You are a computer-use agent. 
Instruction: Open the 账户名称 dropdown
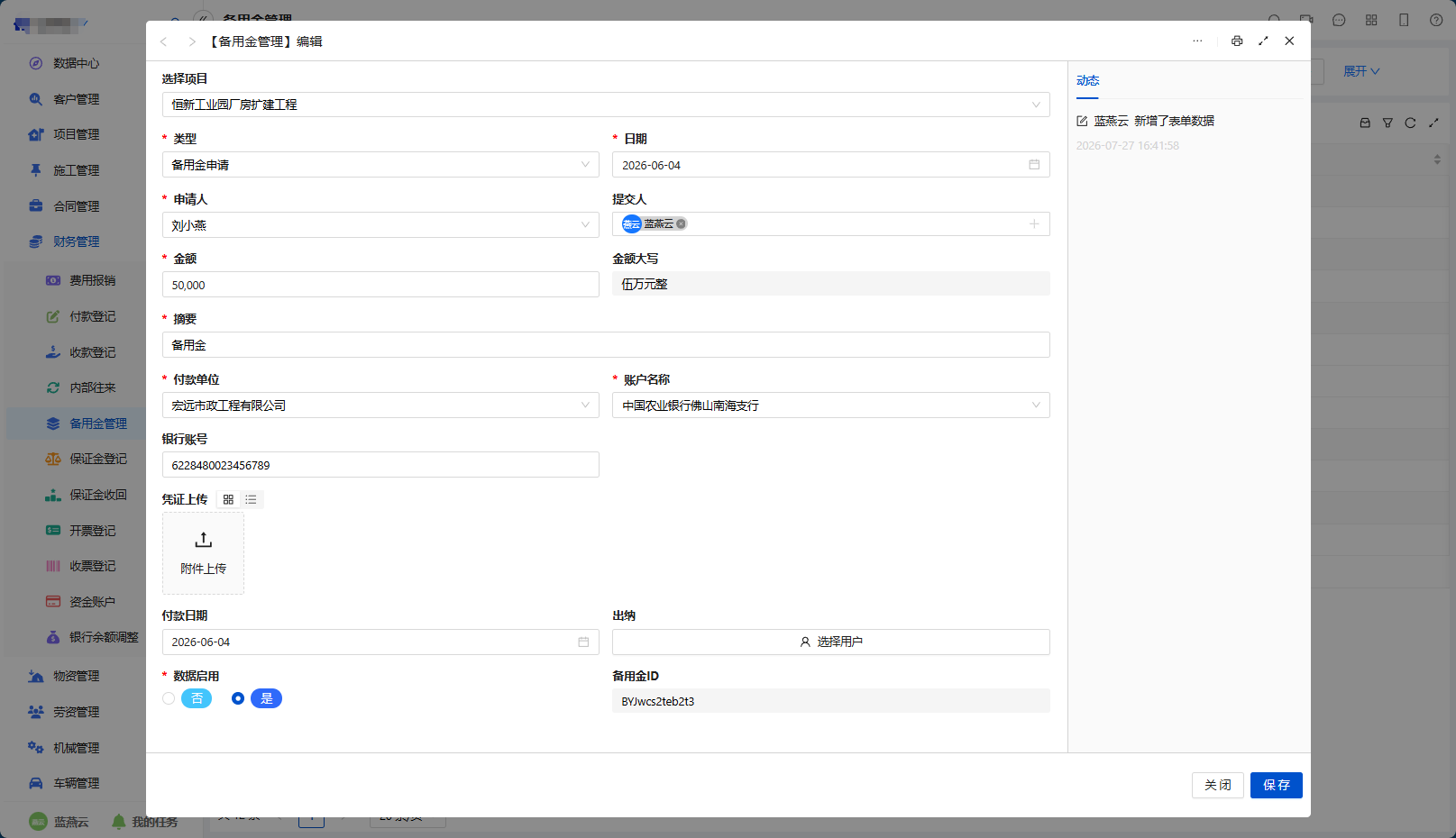(x=831, y=405)
